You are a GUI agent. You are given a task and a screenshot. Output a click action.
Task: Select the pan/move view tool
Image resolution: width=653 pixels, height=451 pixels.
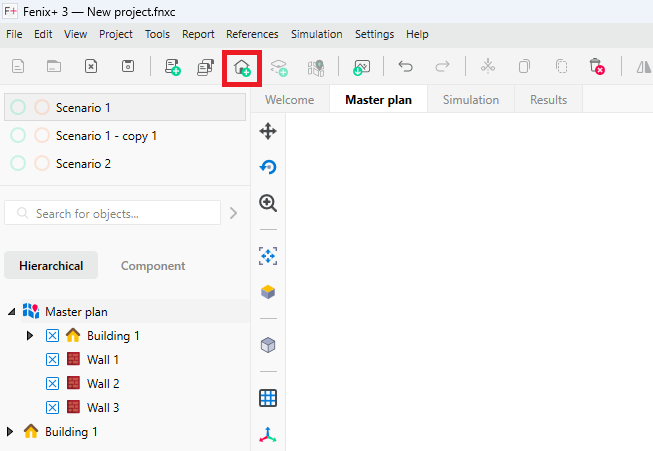coord(268,131)
